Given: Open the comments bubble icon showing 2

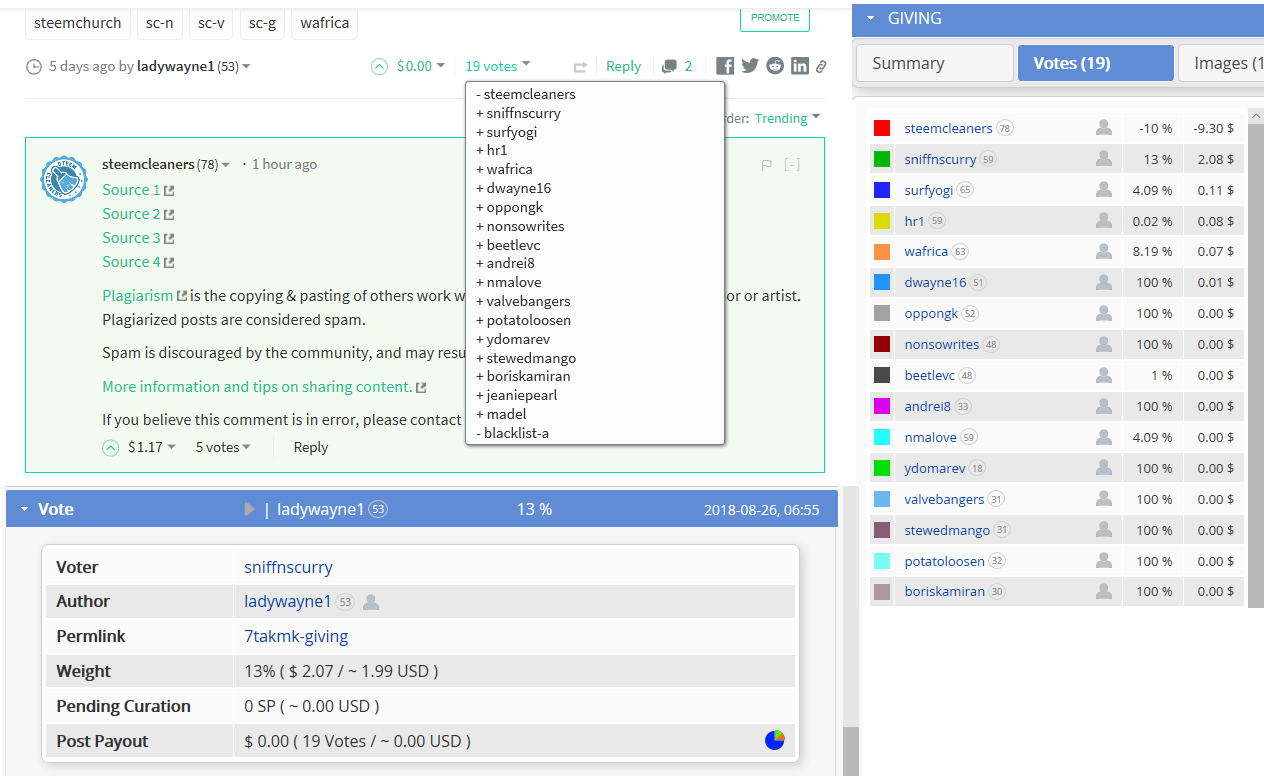Looking at the screenshot, I should tap(669, 66).
